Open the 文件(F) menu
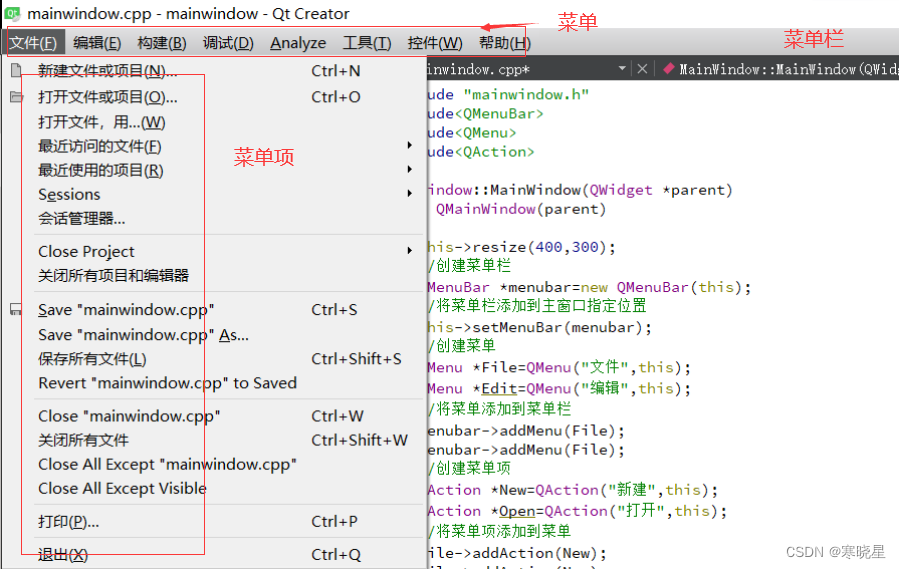Image resolution: width=901 pixels, height=569 pixels. 33,43
